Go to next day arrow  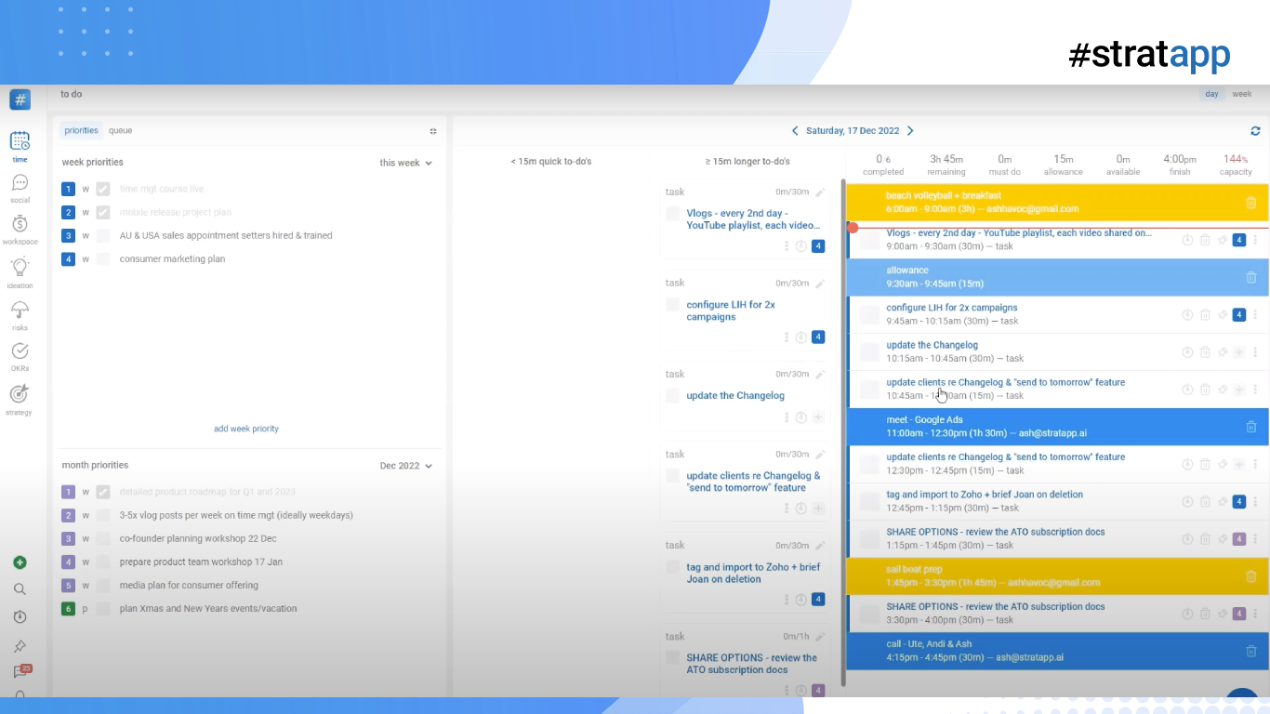click(910, 131)
